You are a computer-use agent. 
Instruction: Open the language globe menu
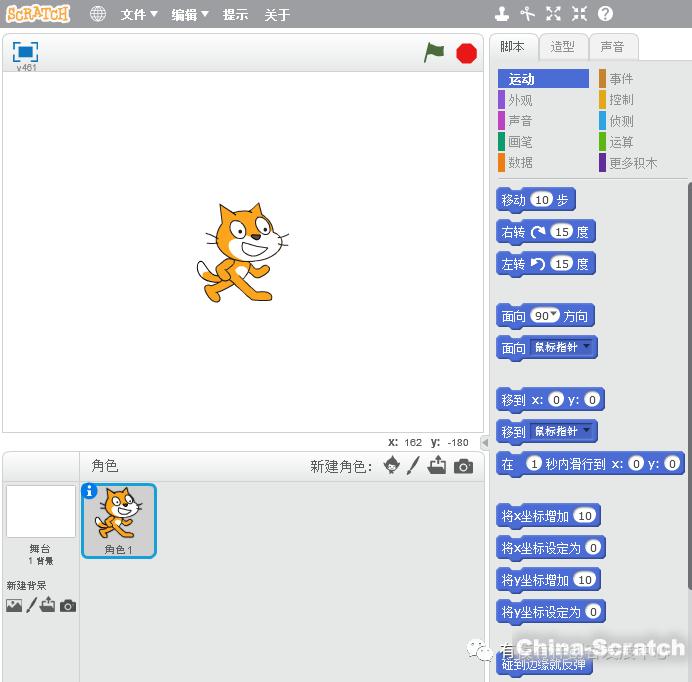(x=98, y=14)
